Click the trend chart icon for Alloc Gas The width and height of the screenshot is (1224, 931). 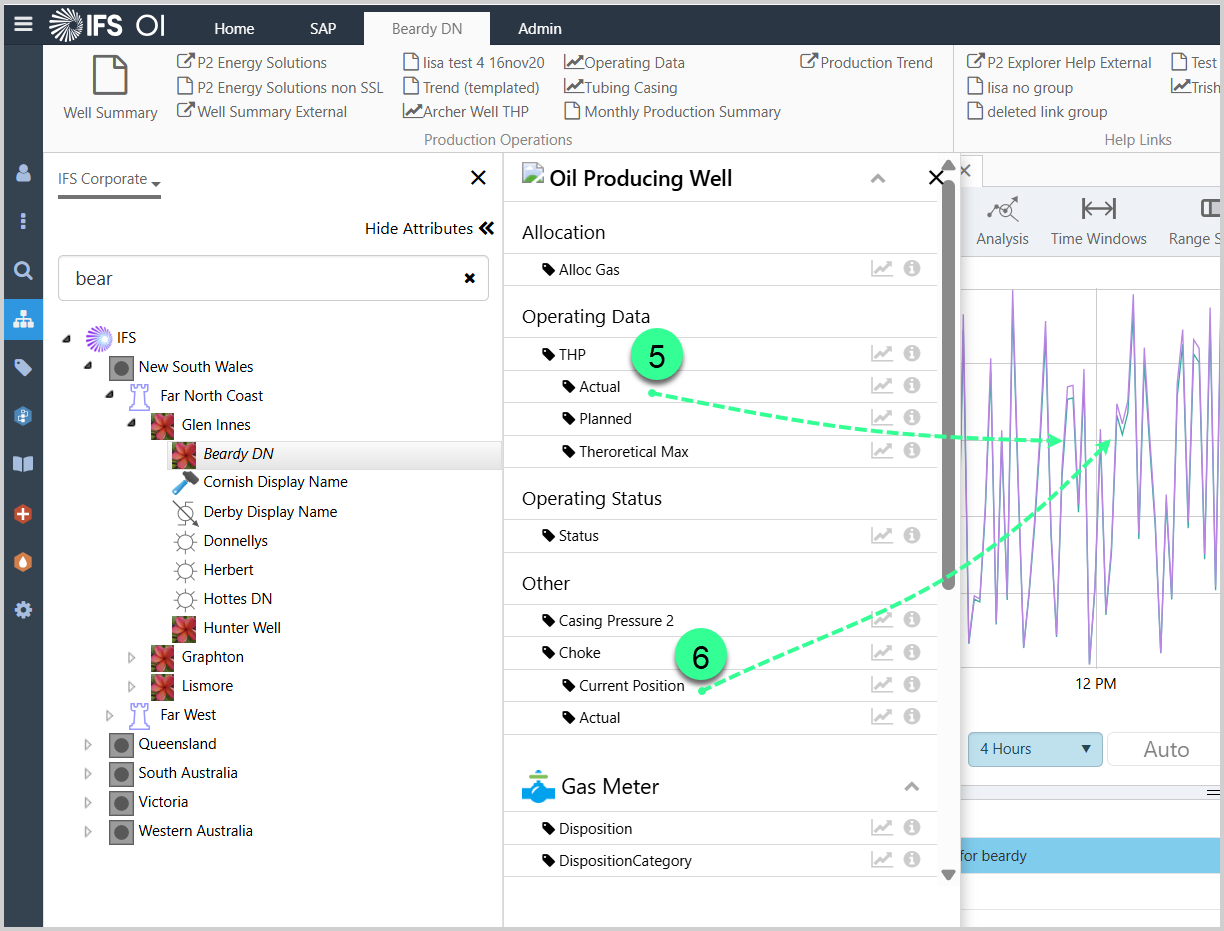(881, 269)
